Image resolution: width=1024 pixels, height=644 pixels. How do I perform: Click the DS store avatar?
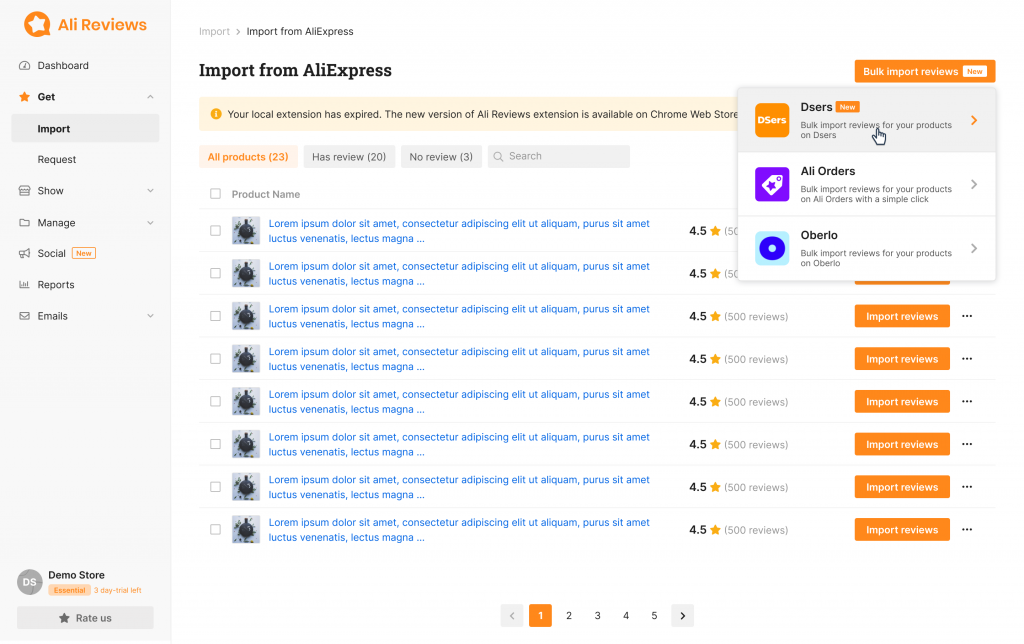tap(29, 582)
